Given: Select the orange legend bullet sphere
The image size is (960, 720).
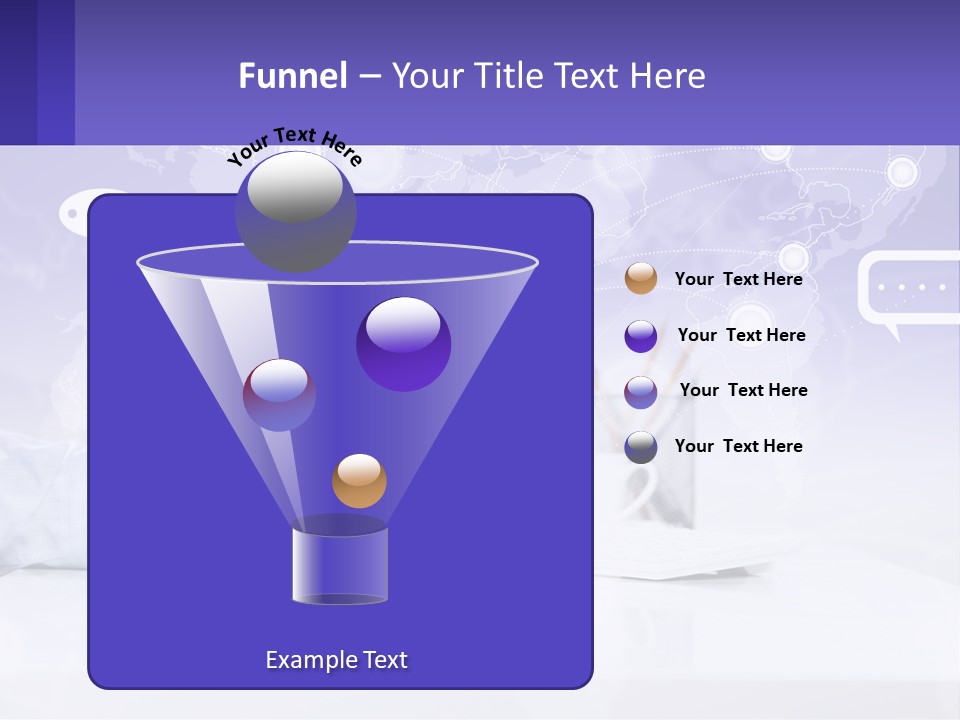Looking at the screenshot, I should [641, 279].
